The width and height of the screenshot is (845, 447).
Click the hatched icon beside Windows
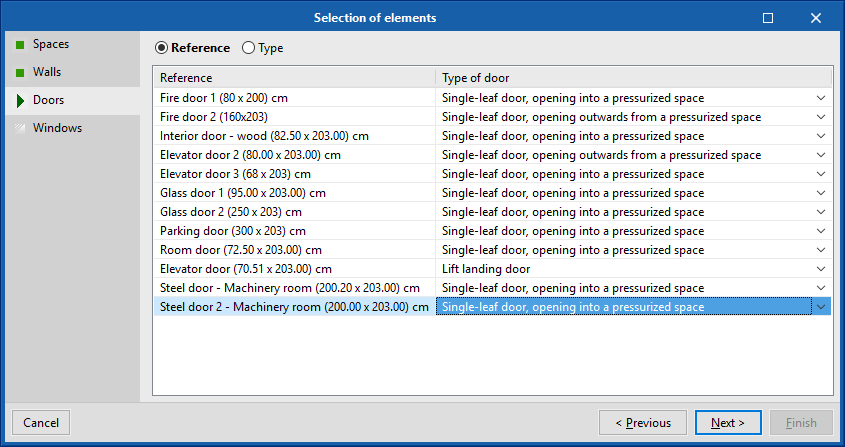(x=20, y=128)
